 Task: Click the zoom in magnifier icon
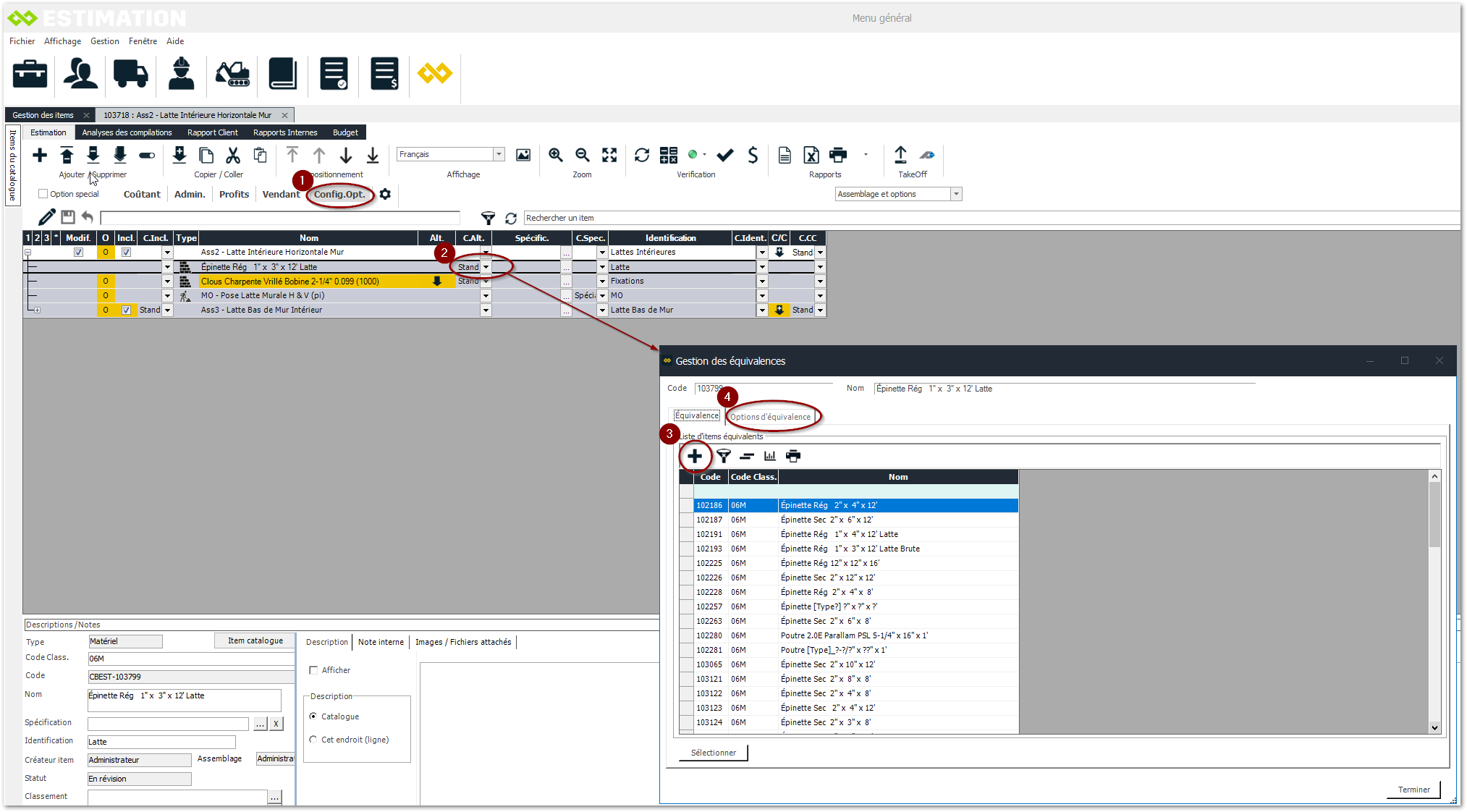(x=555, y=155)
